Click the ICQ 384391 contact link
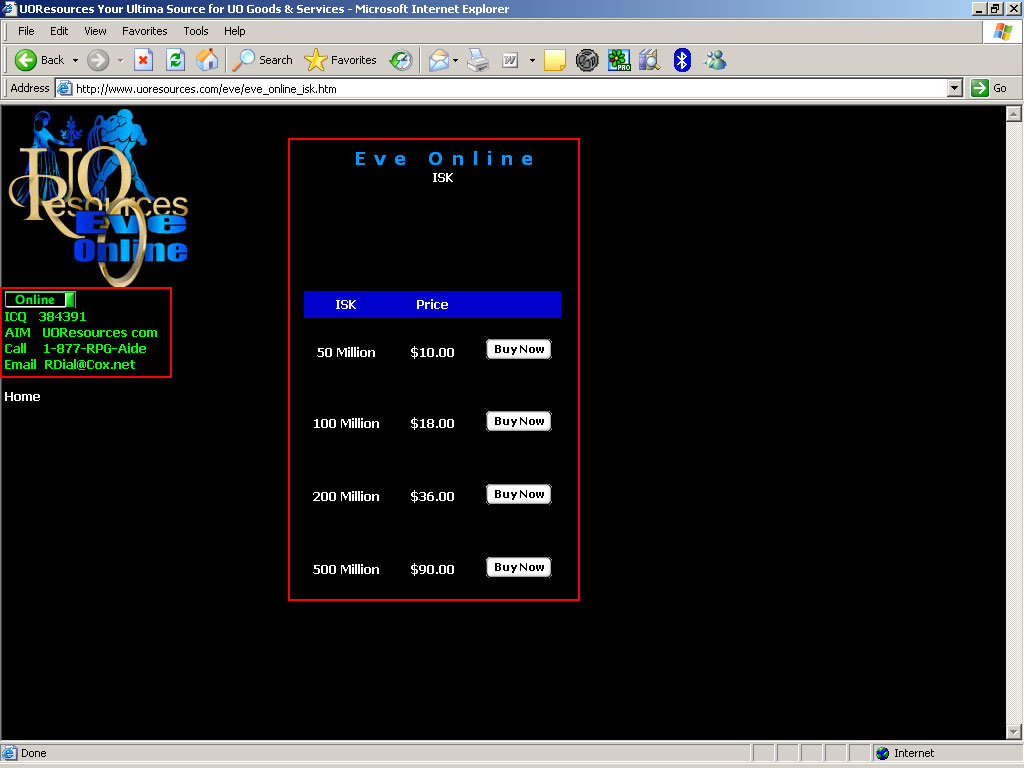 pos(45,316)
